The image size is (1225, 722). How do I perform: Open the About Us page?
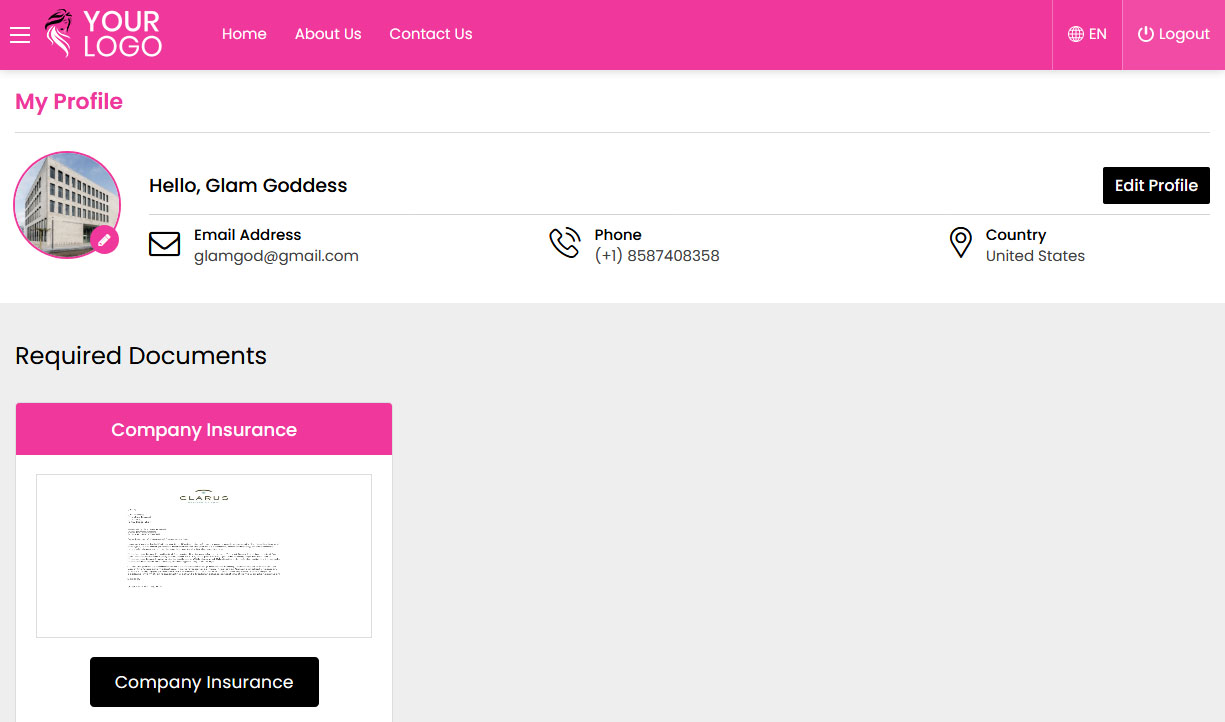pos(328,34)
